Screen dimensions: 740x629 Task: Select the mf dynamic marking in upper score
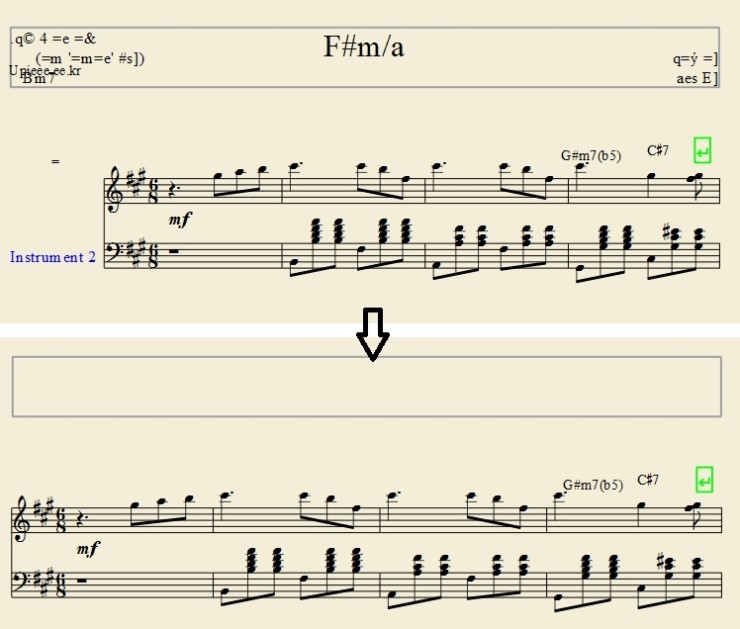click(x=181, y=219)
